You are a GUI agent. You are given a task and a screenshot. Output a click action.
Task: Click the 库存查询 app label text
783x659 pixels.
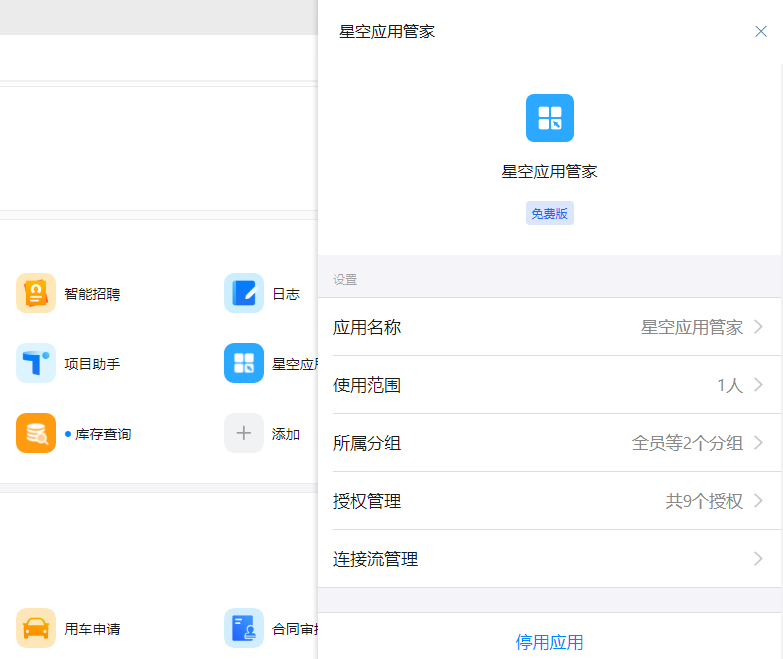point(103,434)
